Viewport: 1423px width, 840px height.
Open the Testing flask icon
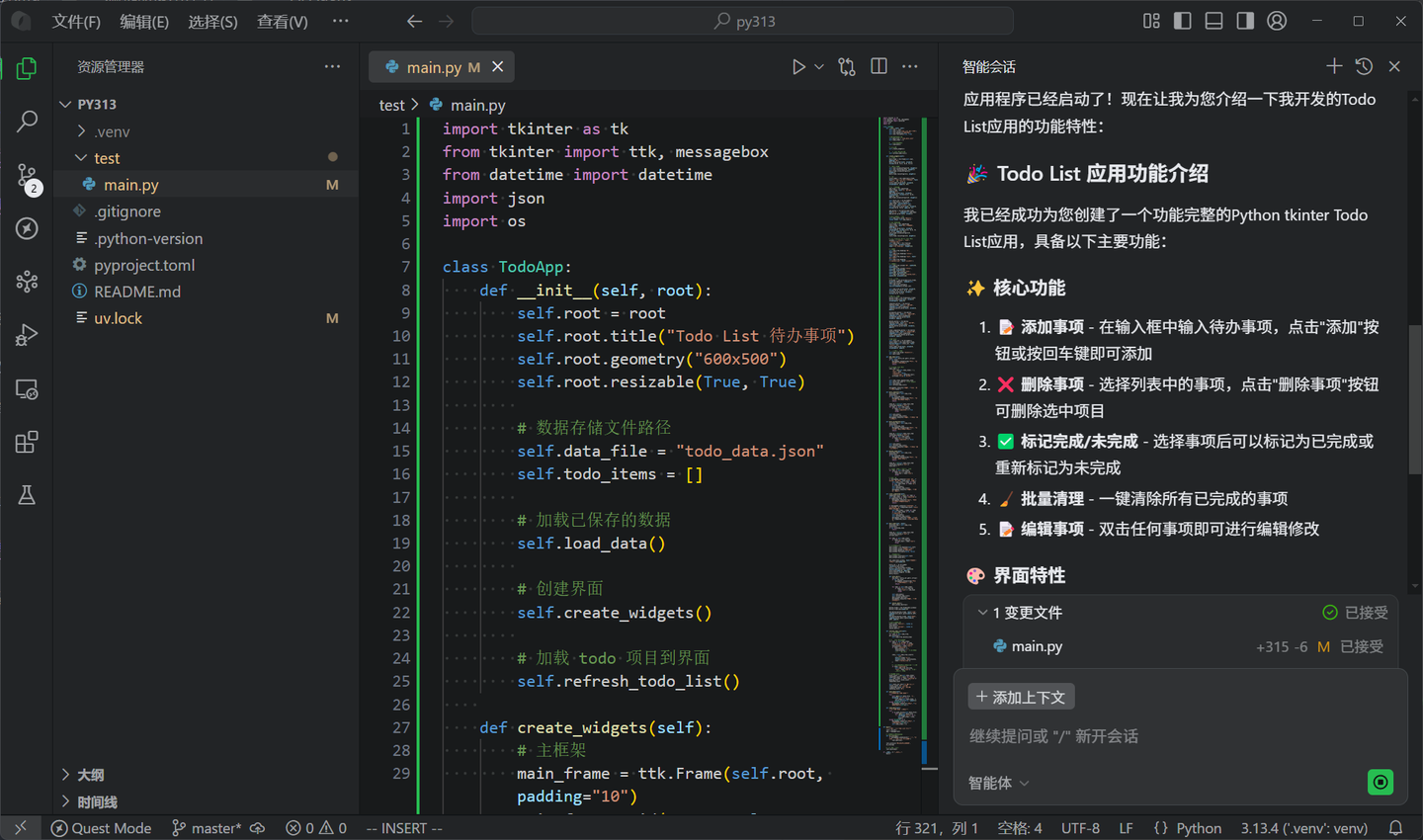click(x=27, y=495)
